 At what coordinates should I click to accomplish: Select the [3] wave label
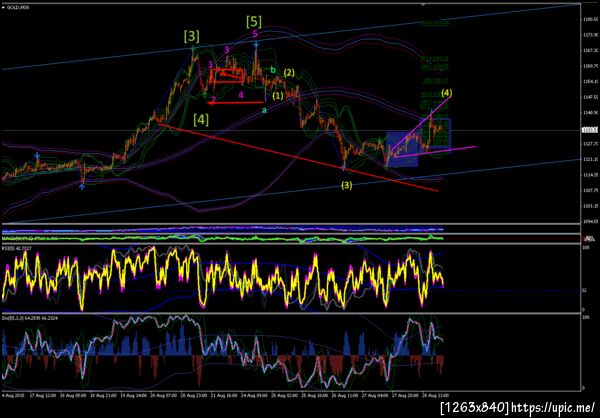pos(191,37)
